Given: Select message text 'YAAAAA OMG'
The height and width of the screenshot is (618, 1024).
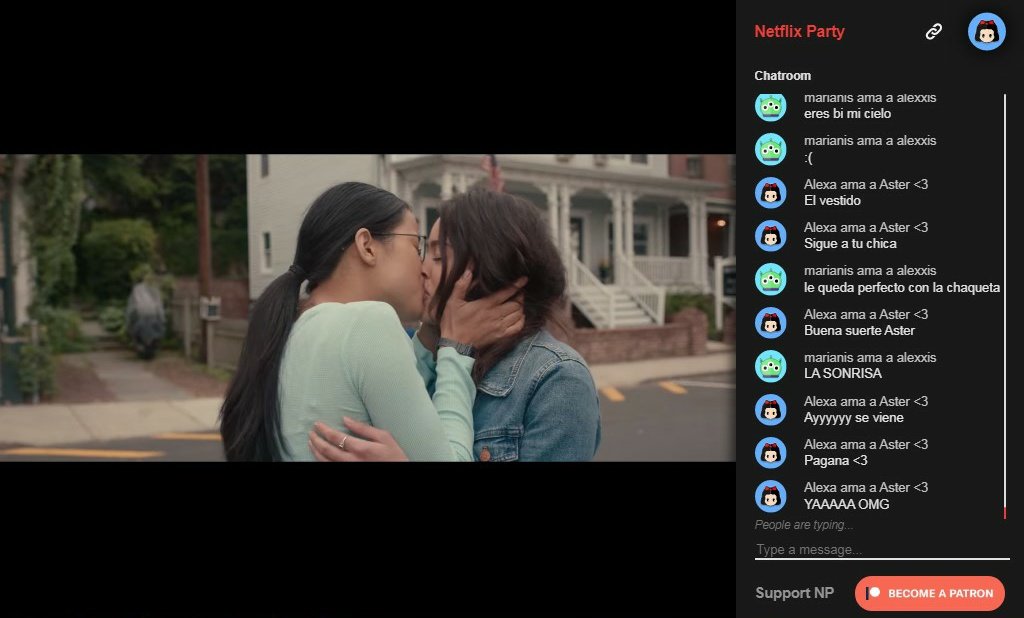Looking at the screenshot, I should [x=846, y=504].
